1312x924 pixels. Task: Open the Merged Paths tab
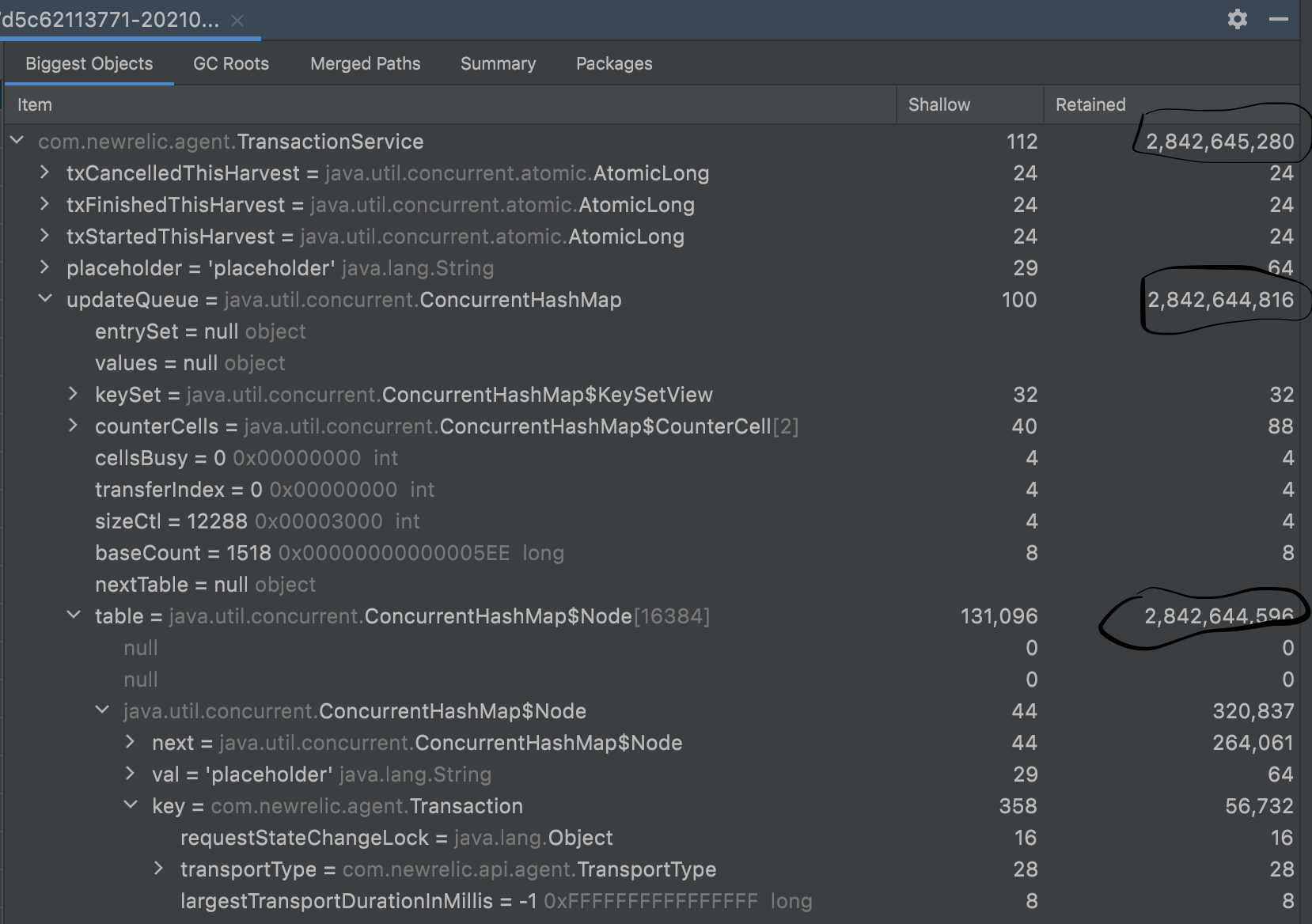tap(365, 63)
